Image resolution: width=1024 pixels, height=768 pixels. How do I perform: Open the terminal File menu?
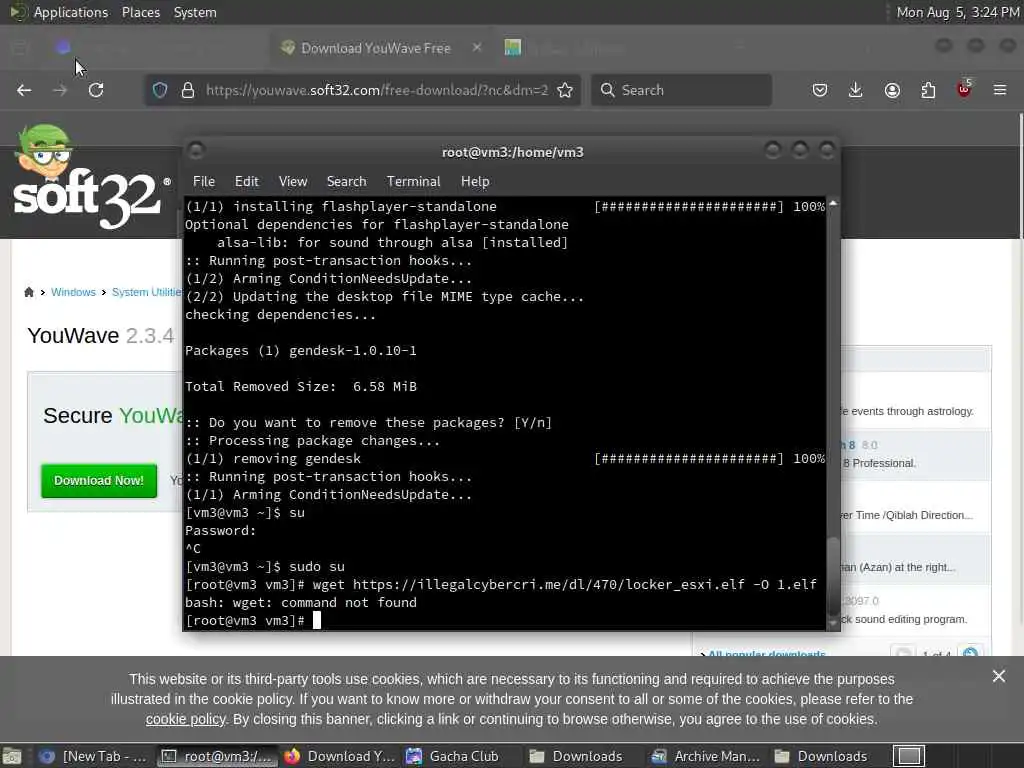coord(204,182)
